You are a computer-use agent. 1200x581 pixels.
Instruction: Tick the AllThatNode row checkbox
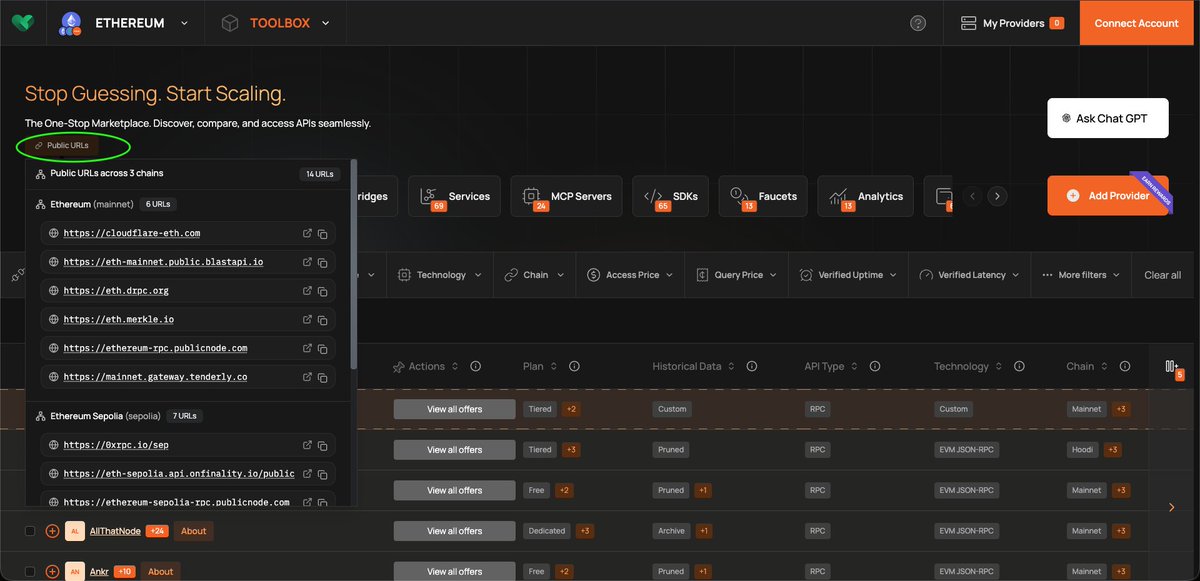(30, 531)
